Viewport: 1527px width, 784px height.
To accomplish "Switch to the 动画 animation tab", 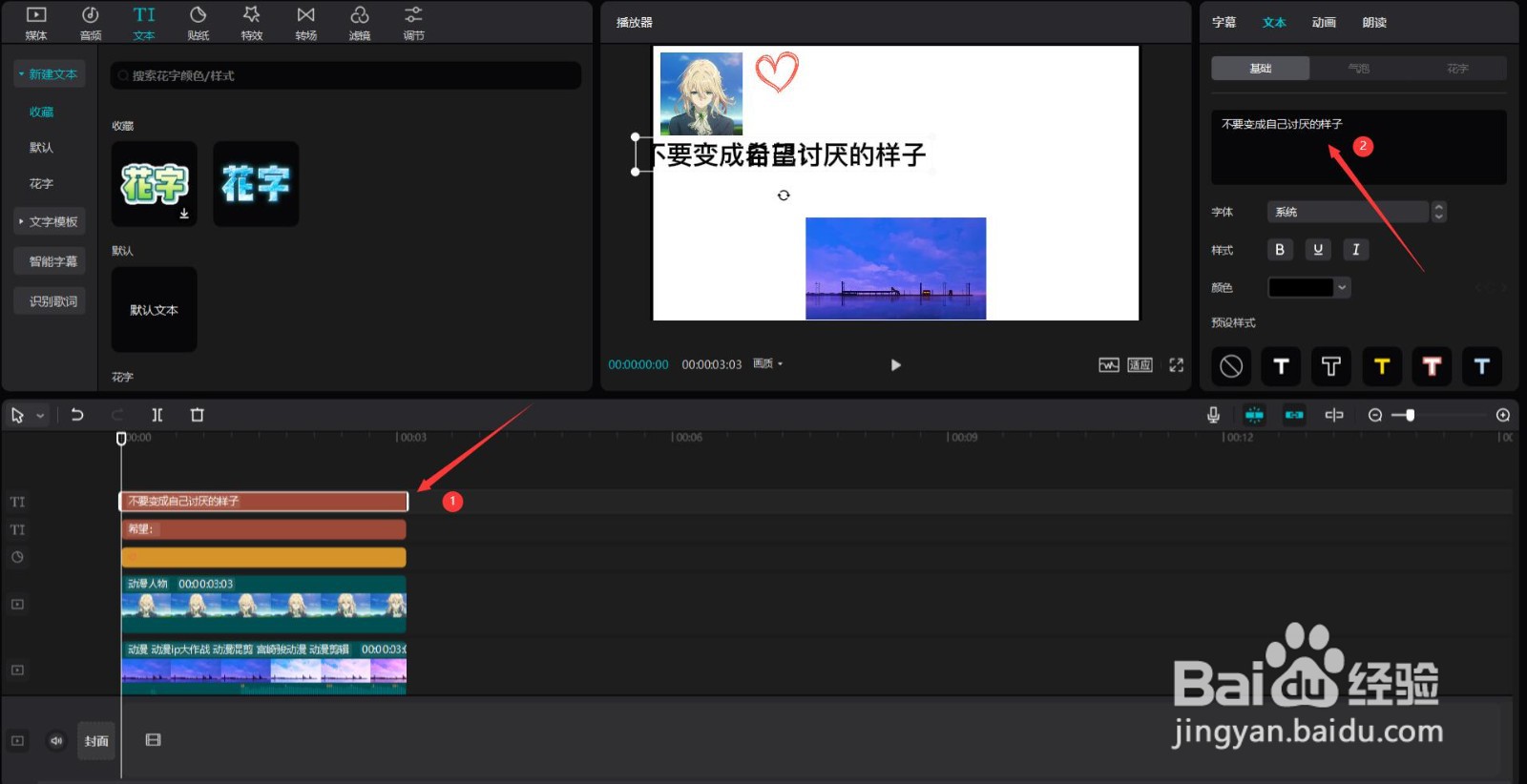I will [x=1324, y=22].
